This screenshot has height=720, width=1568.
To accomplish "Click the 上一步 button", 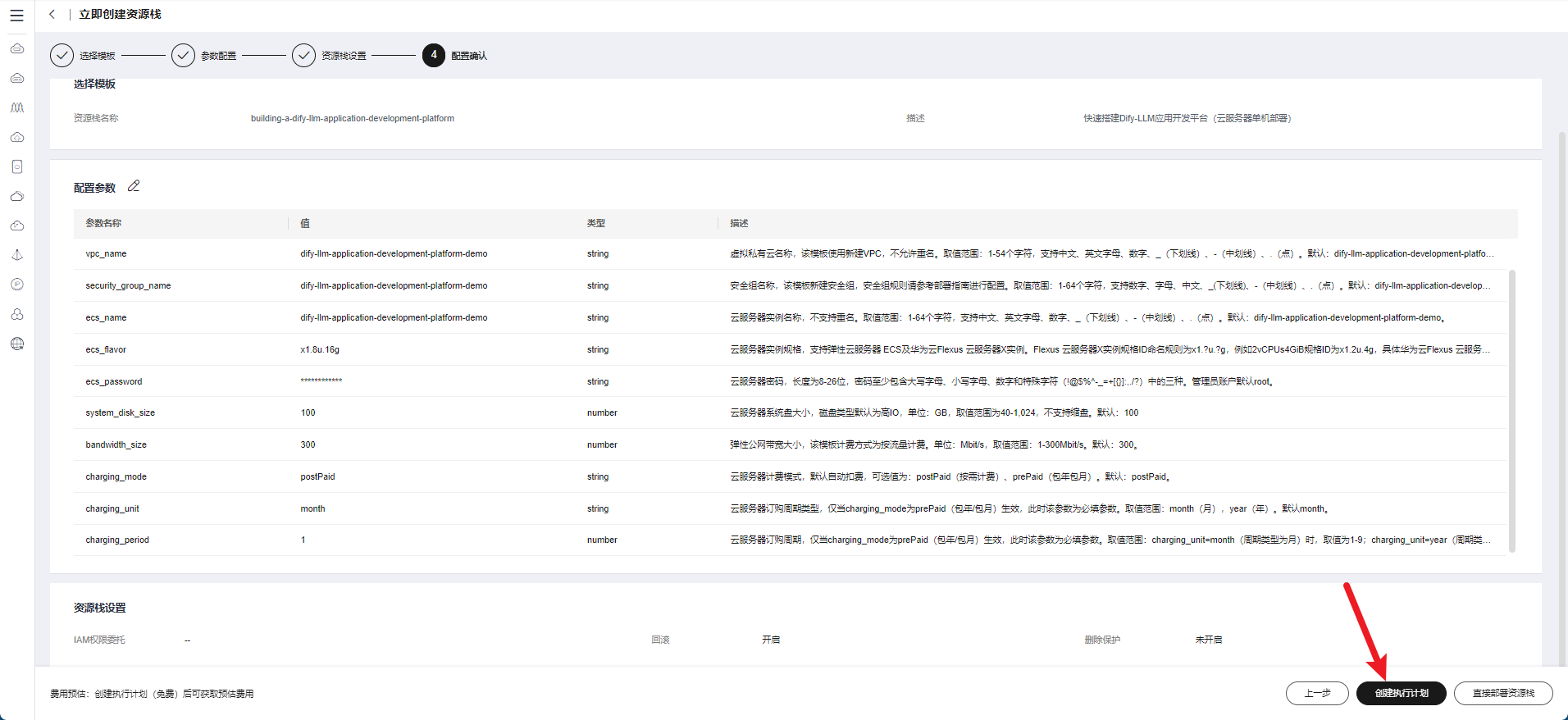I will (1317, 693).
